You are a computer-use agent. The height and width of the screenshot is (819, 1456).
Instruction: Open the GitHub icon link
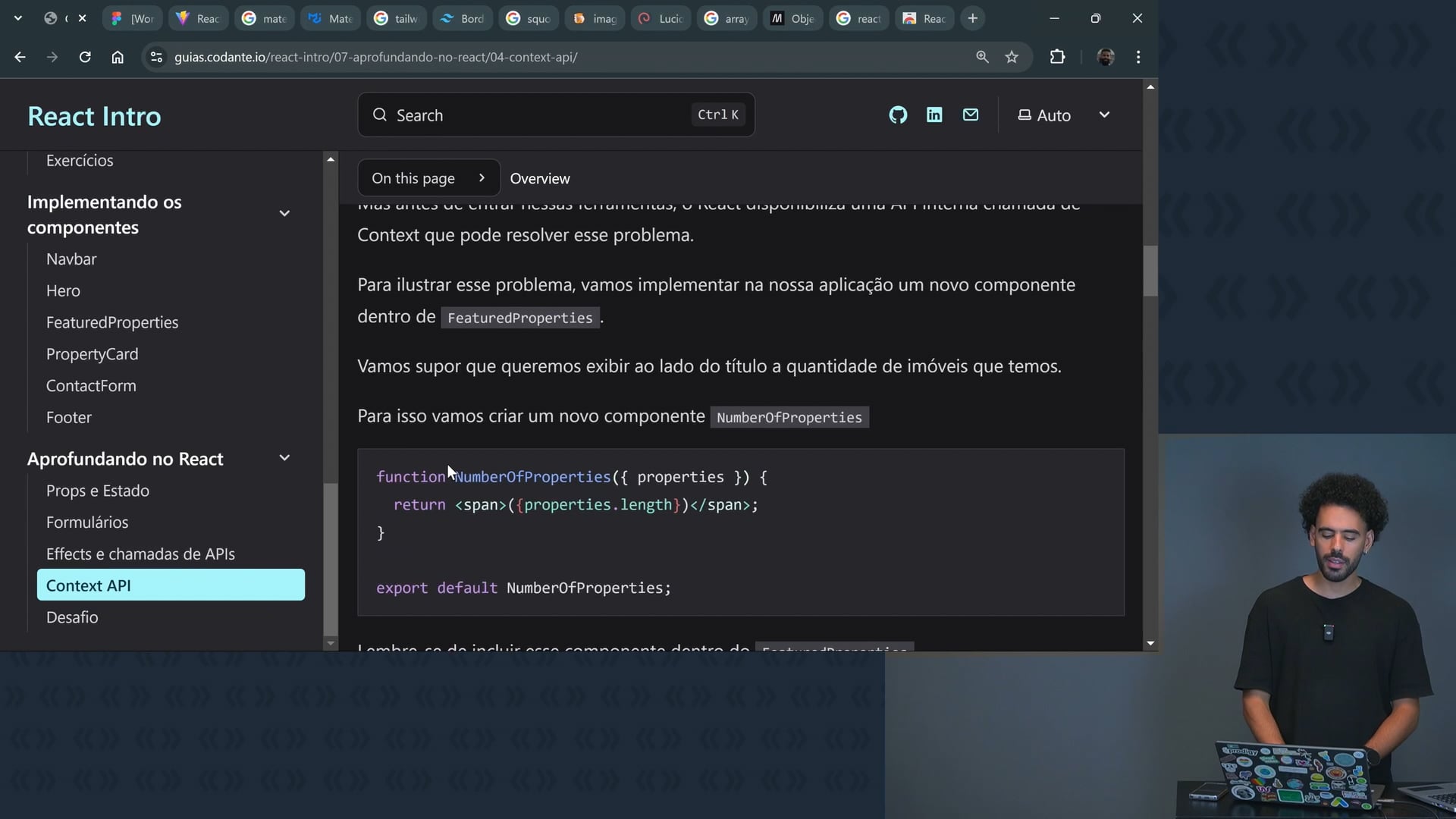898,115
